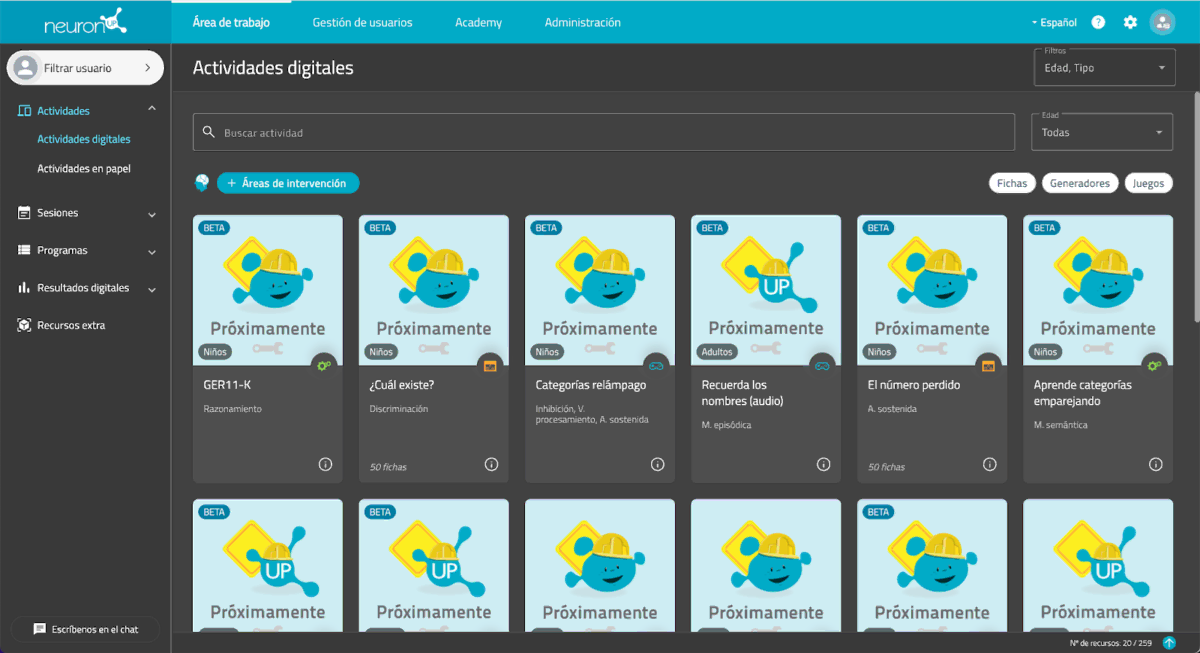1200x653 pixels.
Task: Click the green generator gear on GER11-K card
Action: [x=322, y=366]
